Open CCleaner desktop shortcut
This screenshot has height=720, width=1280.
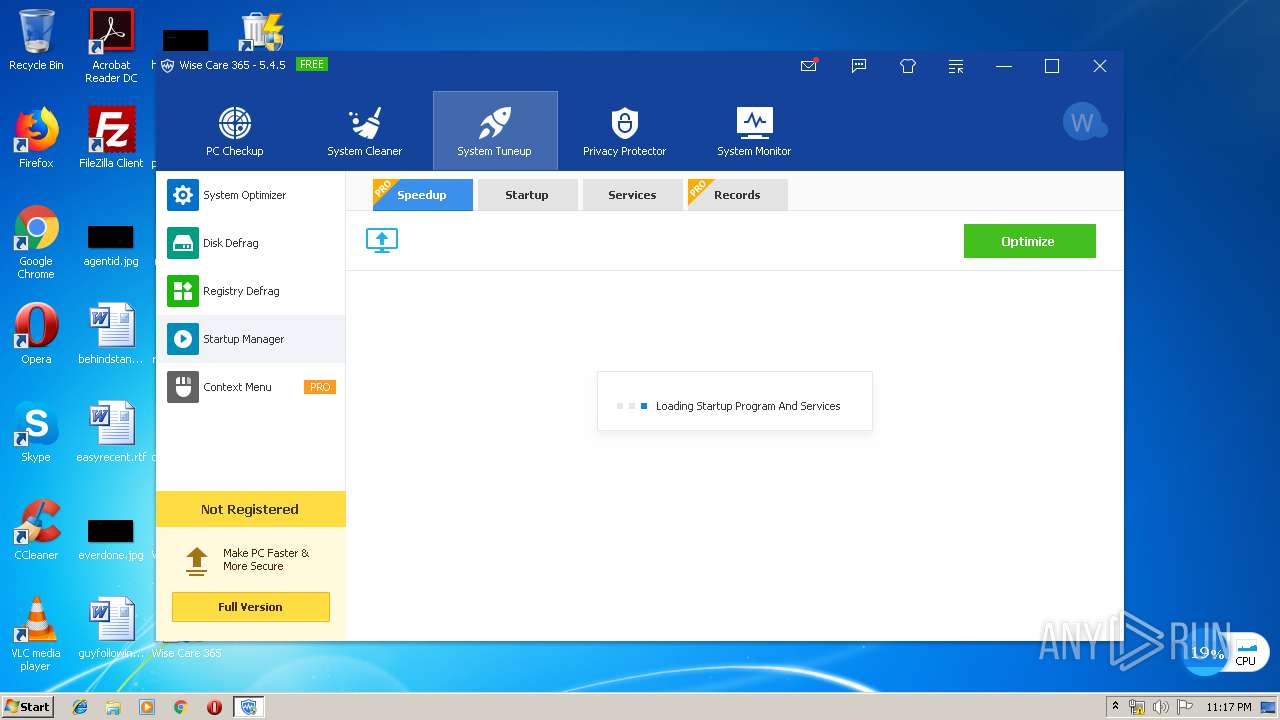36,531
